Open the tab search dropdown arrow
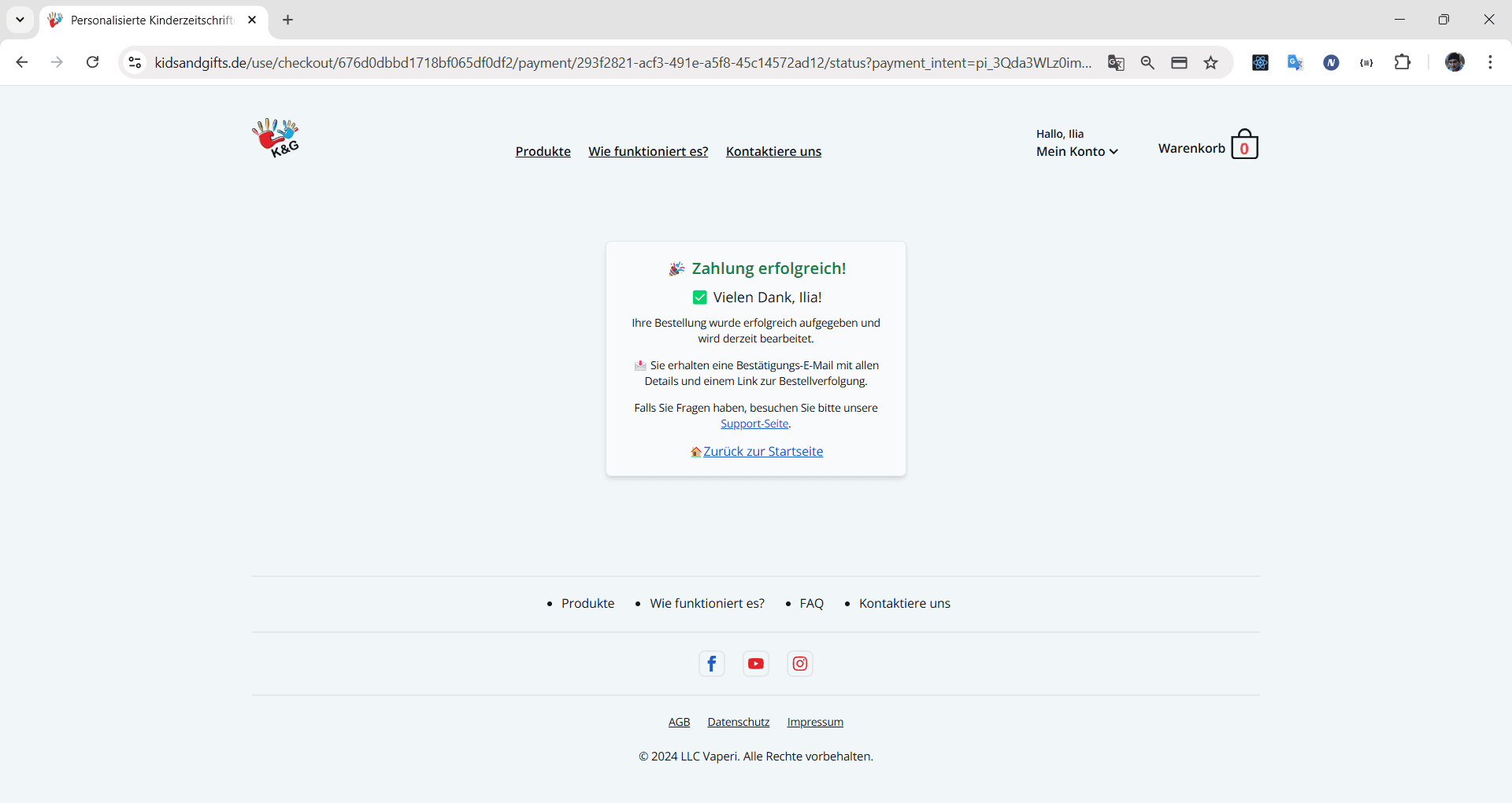 [20, 20]
